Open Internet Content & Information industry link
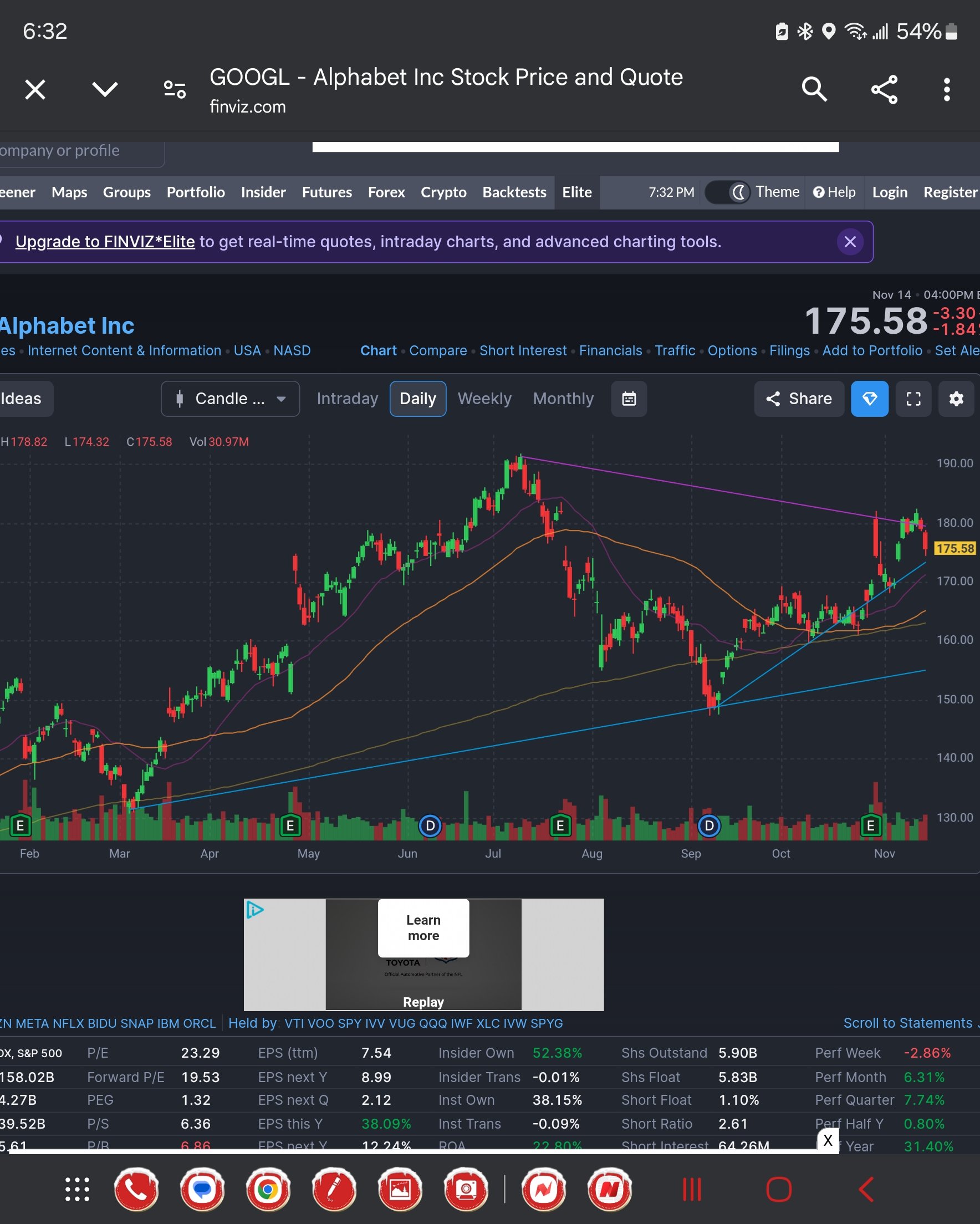Image resolution: width=980 pixels, height=1224 pixels. 124,350
